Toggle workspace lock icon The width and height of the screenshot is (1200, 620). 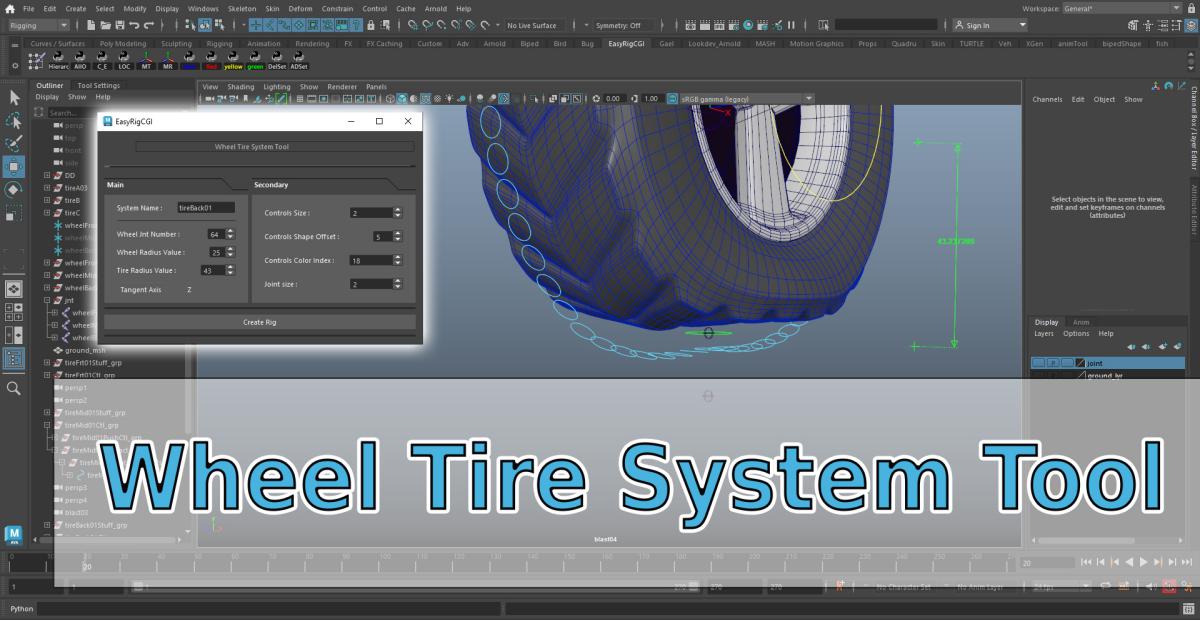click(1189, 8)
